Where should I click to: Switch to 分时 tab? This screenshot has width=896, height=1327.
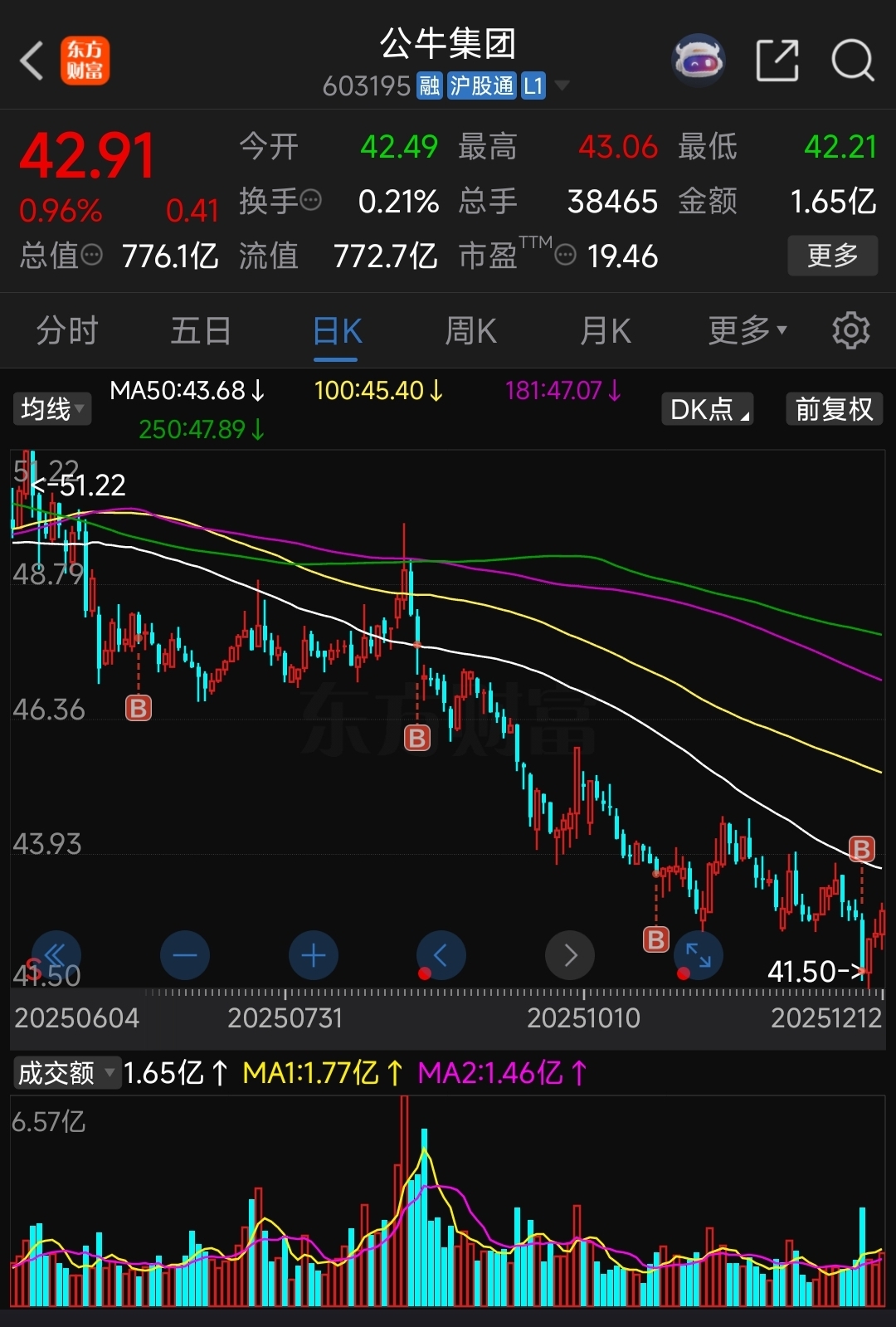[67, 330]
